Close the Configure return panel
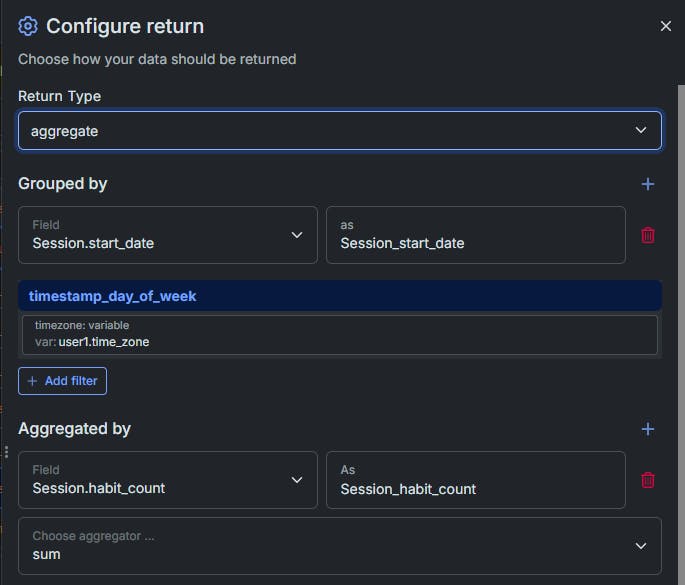The width and height of the screenshot is (685, 585). tap(665, 26)
